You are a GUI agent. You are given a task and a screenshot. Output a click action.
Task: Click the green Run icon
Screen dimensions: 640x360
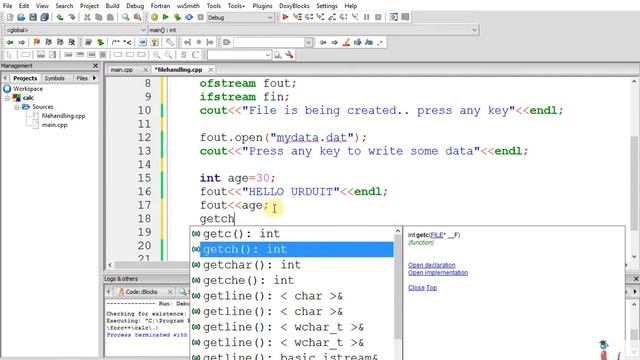[x=166, y=17]
